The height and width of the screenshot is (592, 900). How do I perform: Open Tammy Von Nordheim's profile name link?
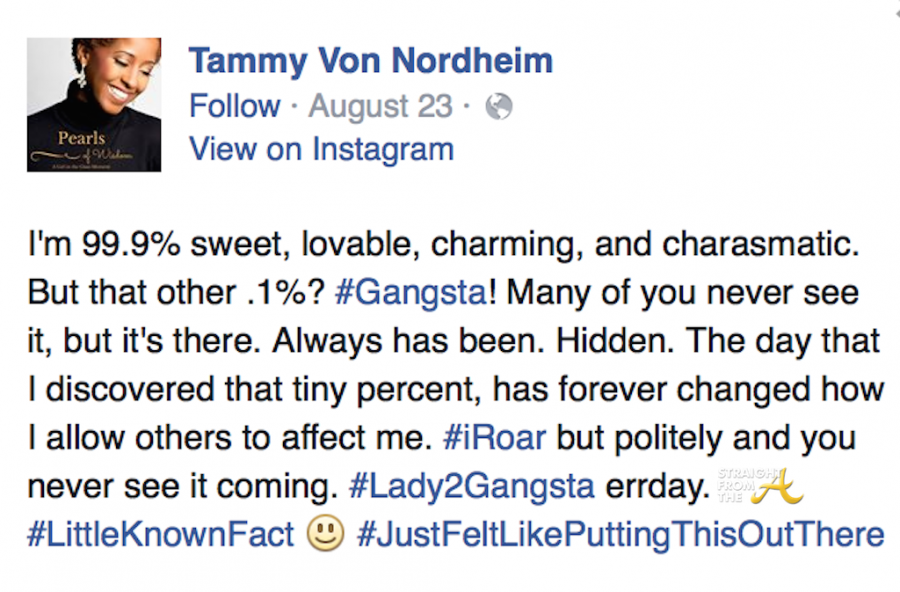pos(371,62)
